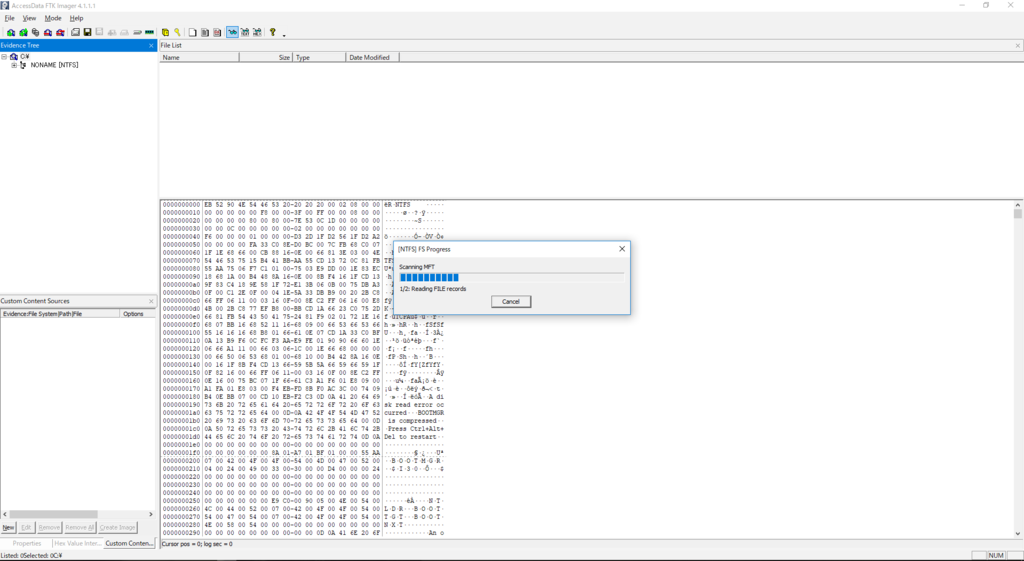
Task: Click the Verify Drive/Image icon
Action: [137, 32]
